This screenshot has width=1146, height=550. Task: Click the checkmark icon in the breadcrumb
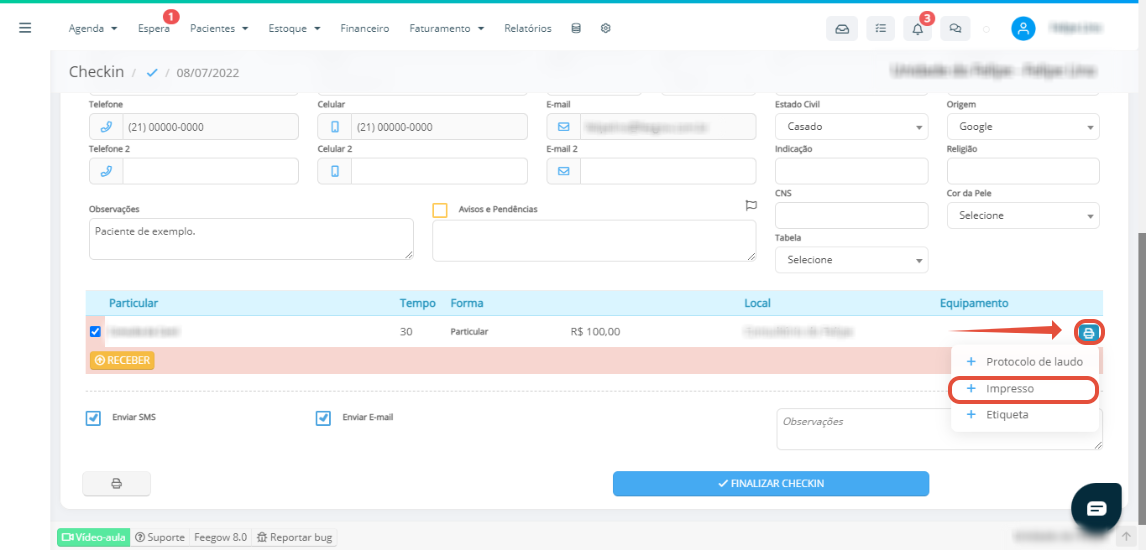(x=153, y=72)
